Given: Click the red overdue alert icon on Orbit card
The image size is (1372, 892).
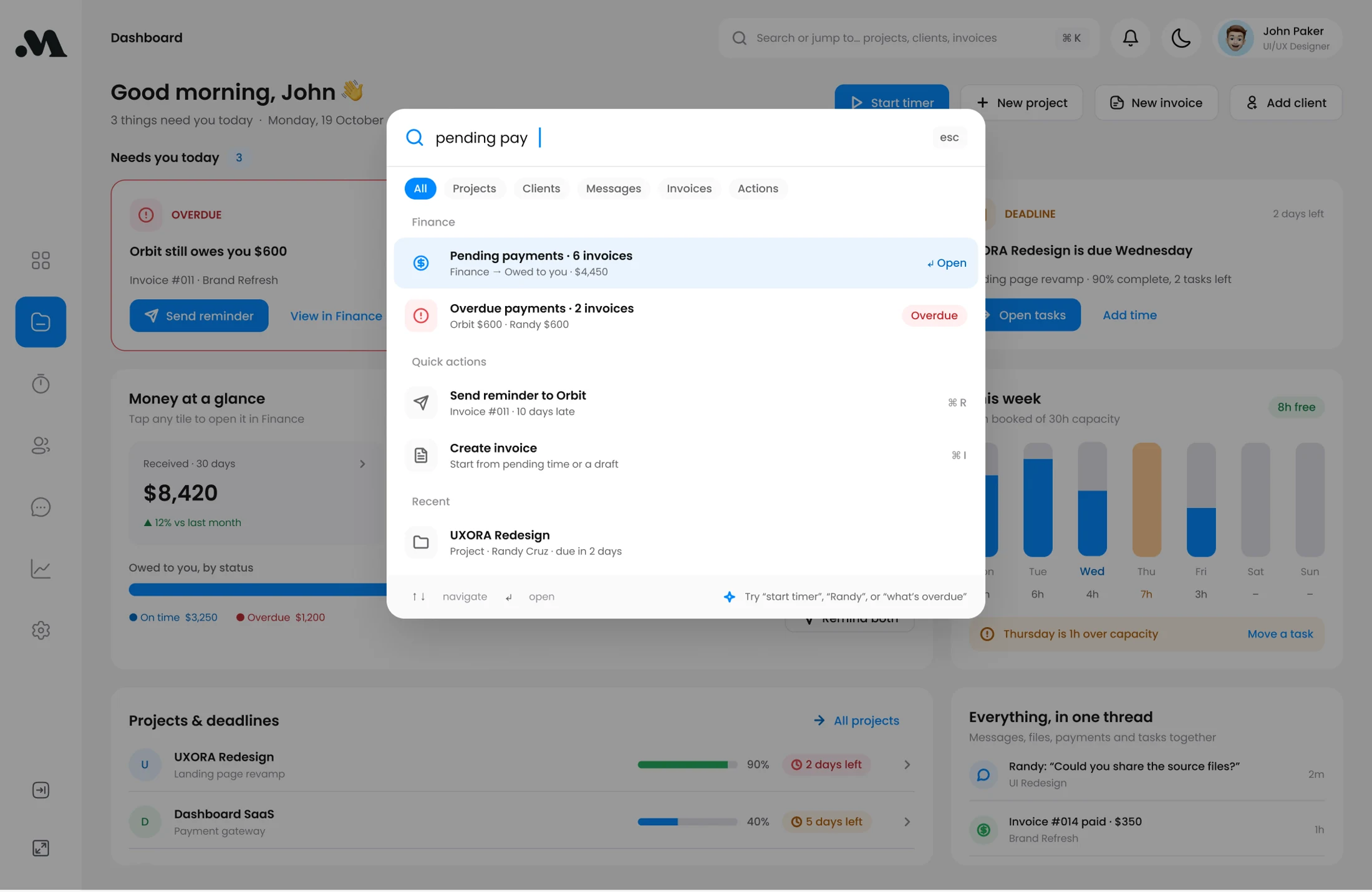Looking at the screenshot, I should (x=146, y=215).
